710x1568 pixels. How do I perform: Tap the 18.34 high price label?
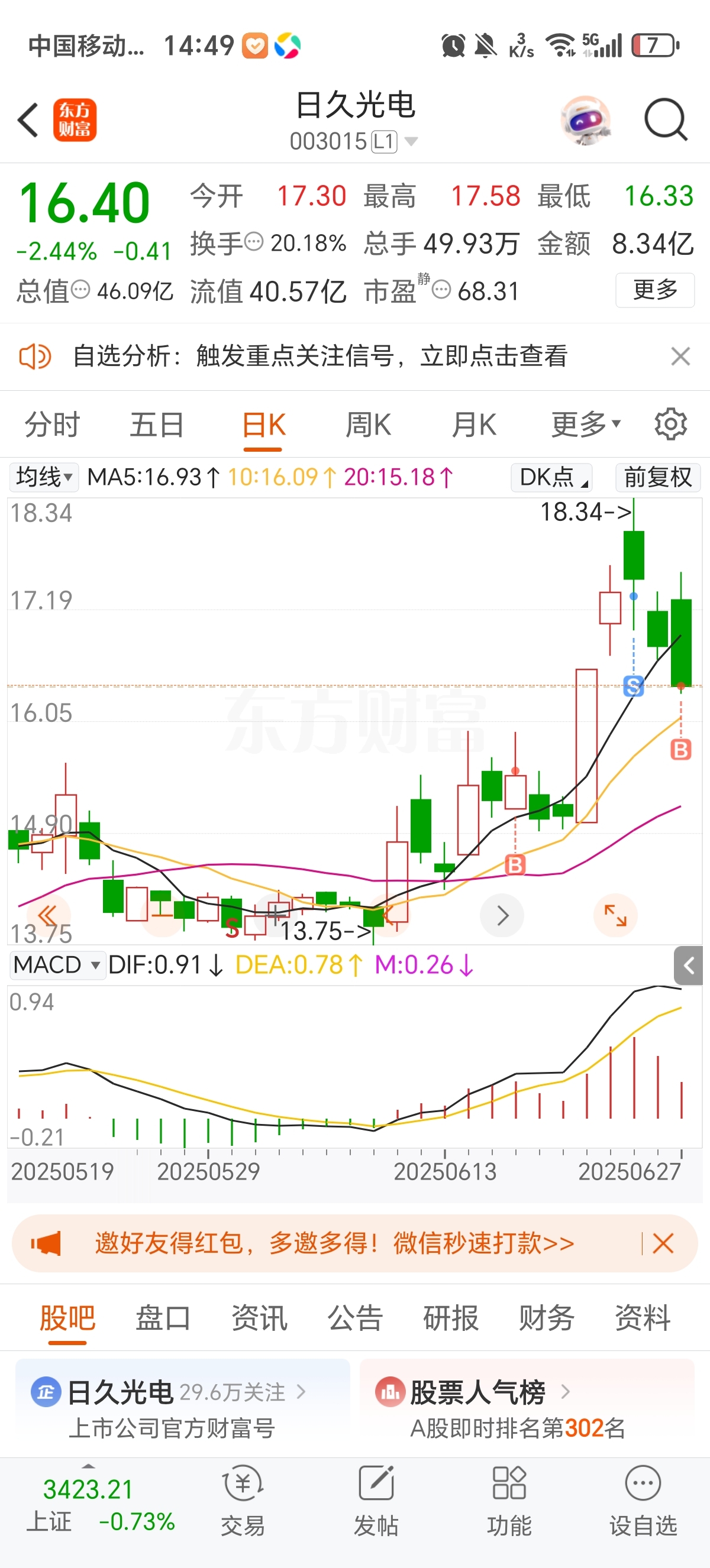click(585, 512)
